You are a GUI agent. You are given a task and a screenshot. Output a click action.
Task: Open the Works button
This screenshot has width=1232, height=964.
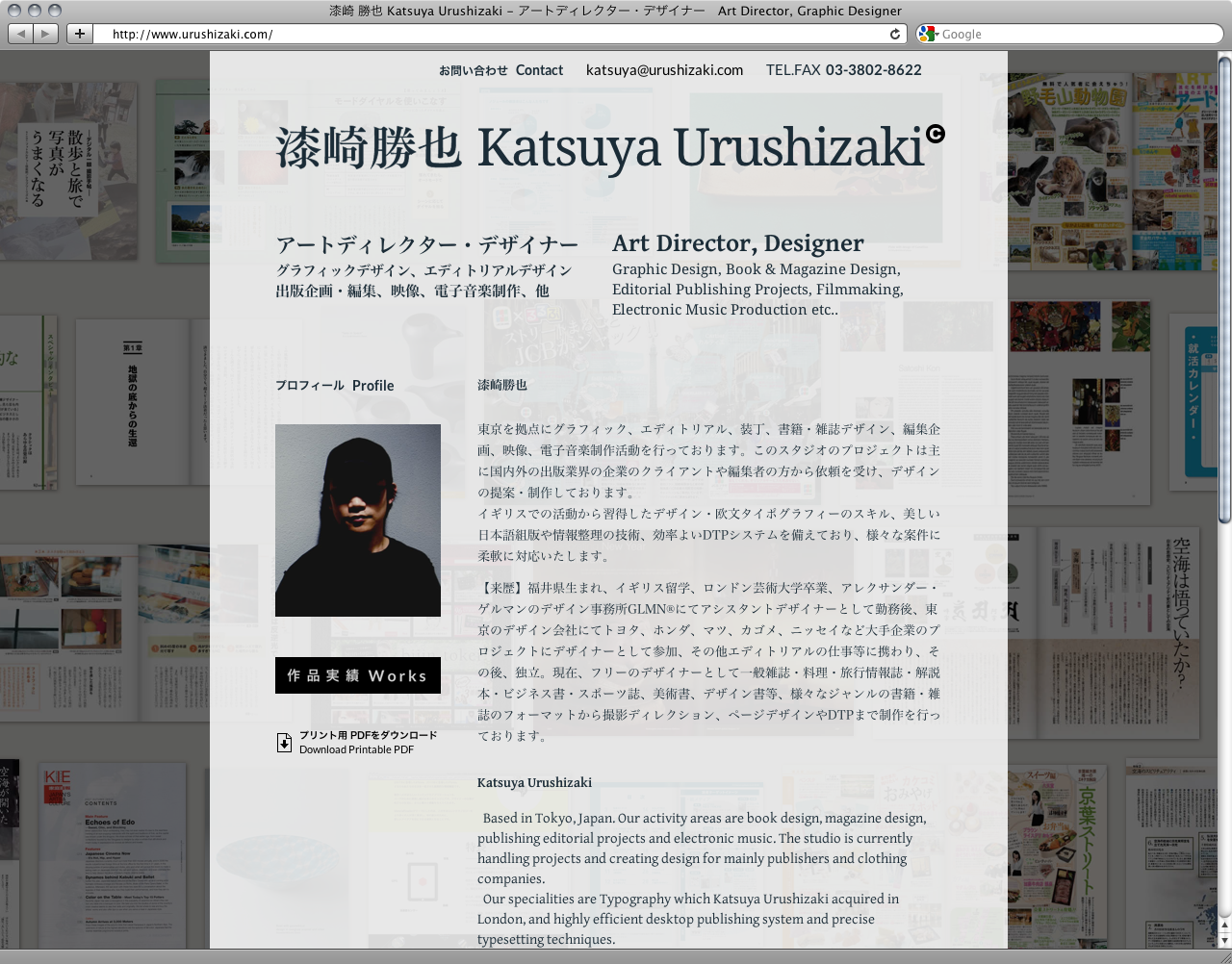pyautogui.click(x=358, y=675)
